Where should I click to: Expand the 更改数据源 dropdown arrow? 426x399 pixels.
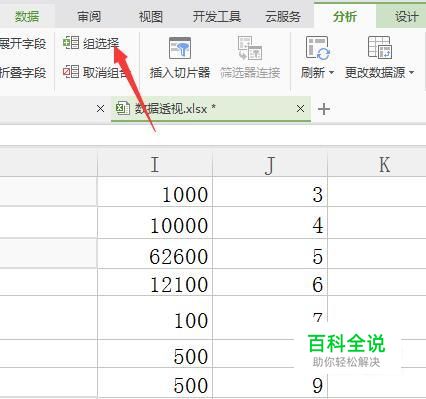pos(411,72)
